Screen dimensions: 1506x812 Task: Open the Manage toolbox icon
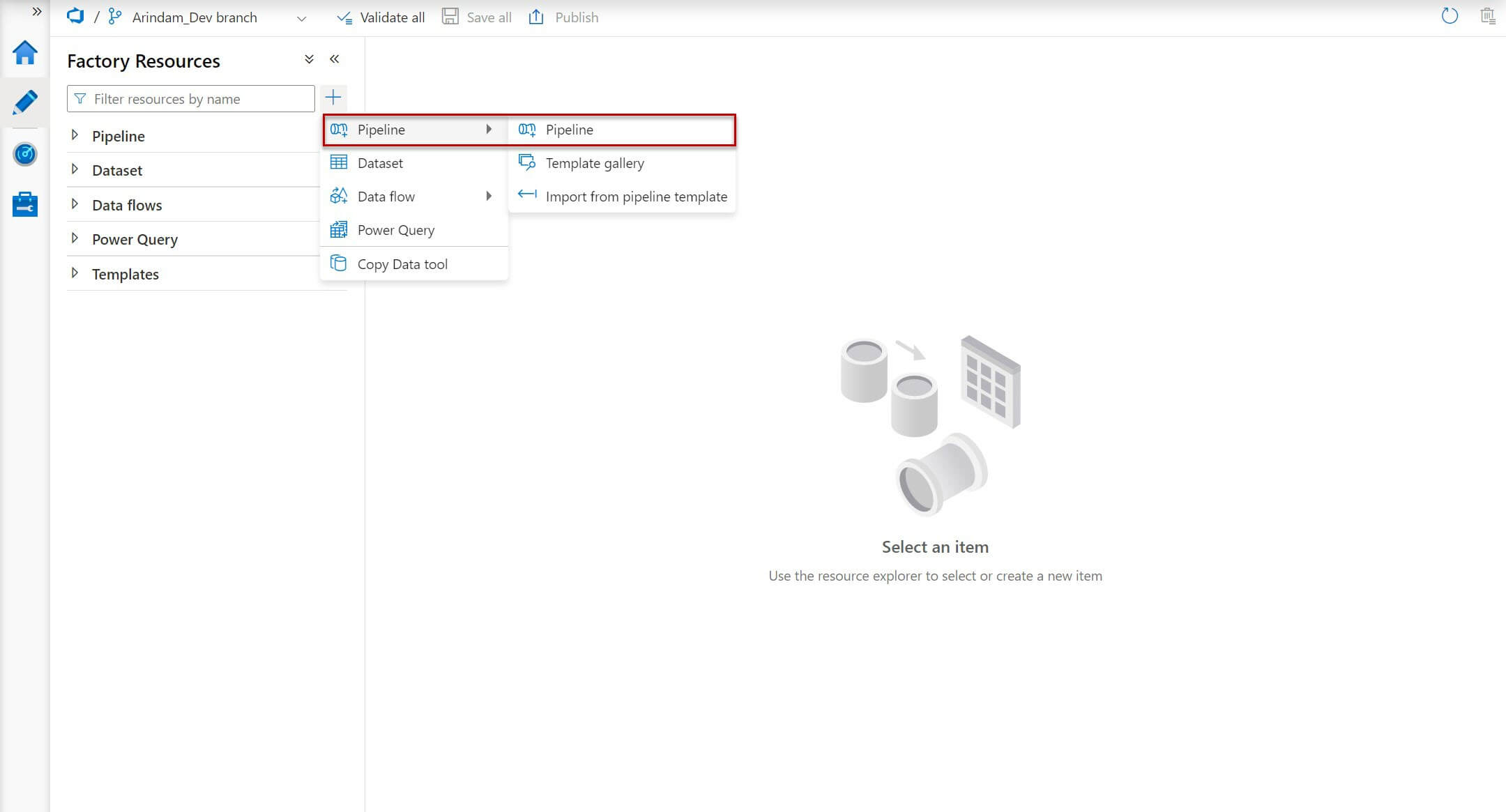tap(25, 204)
